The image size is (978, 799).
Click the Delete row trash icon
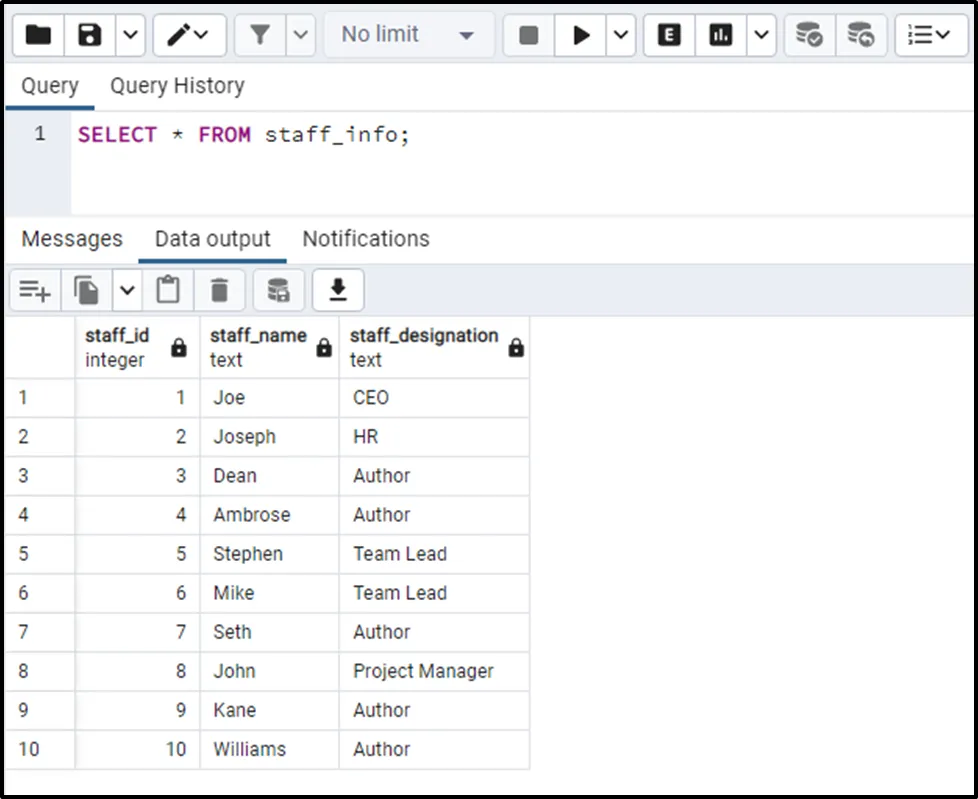coord(220,291)
